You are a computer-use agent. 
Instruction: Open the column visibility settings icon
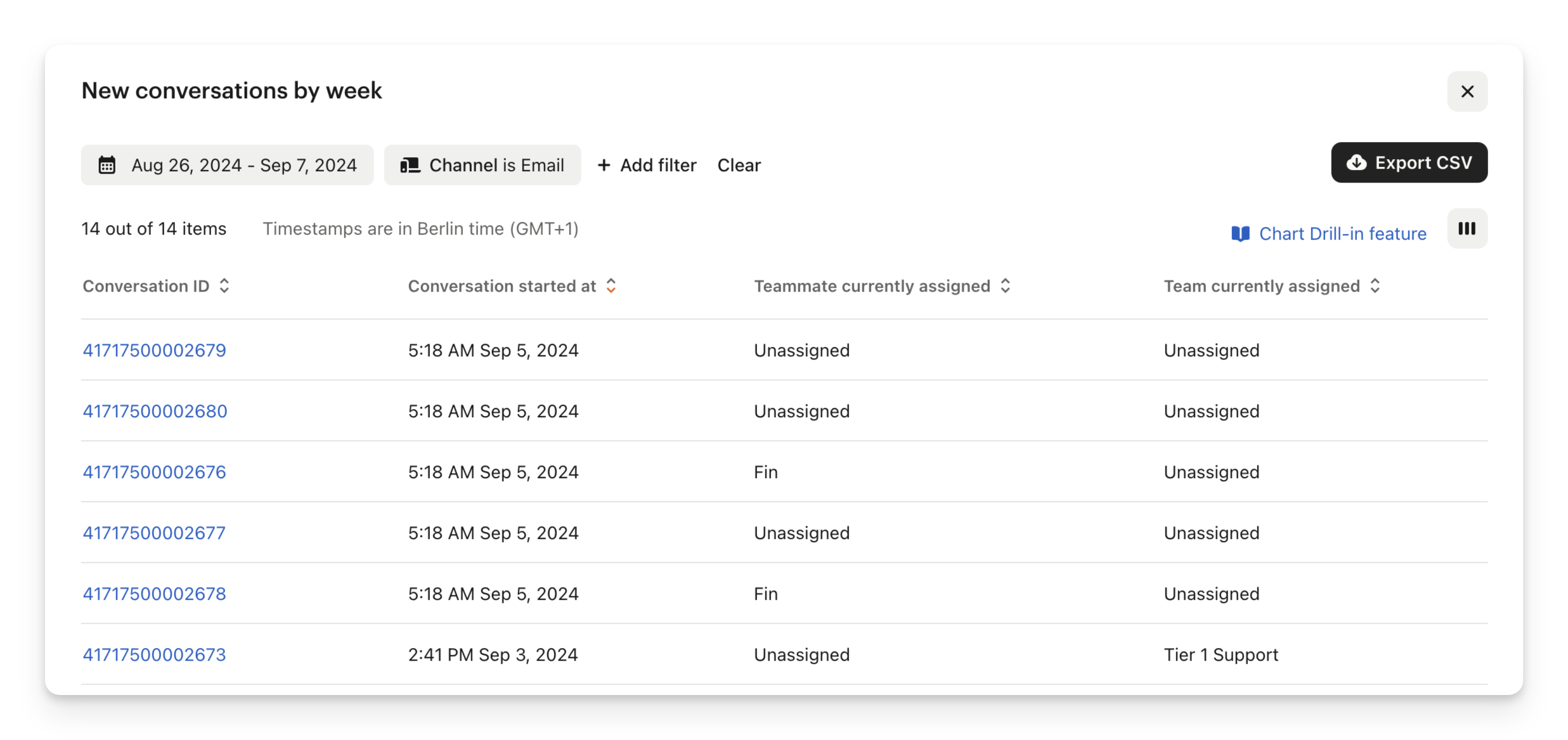(x=1467, y=229)
